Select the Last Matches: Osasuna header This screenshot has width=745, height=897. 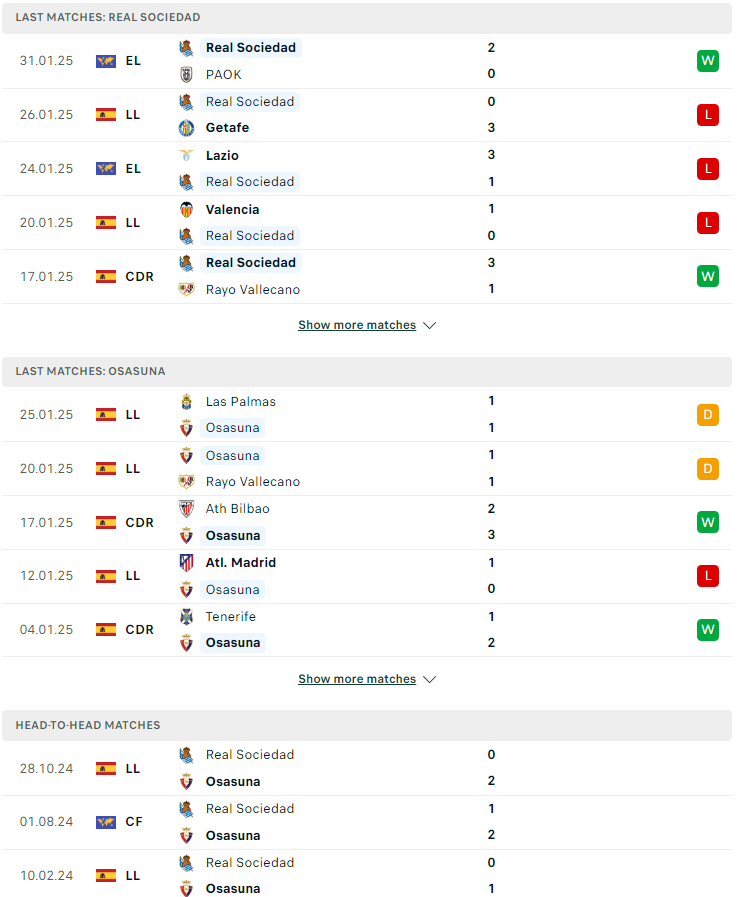[x=367, y=371]
